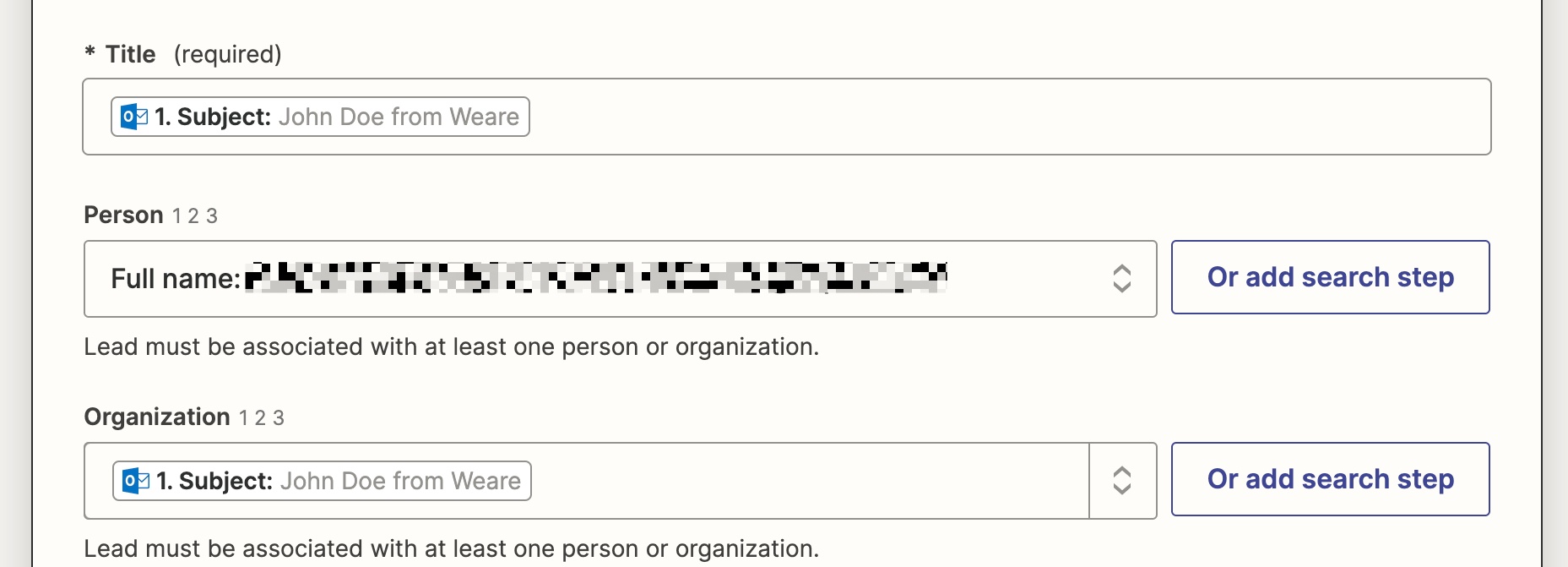Click Outlook icon in Title field pill

(x=134, y=117)
